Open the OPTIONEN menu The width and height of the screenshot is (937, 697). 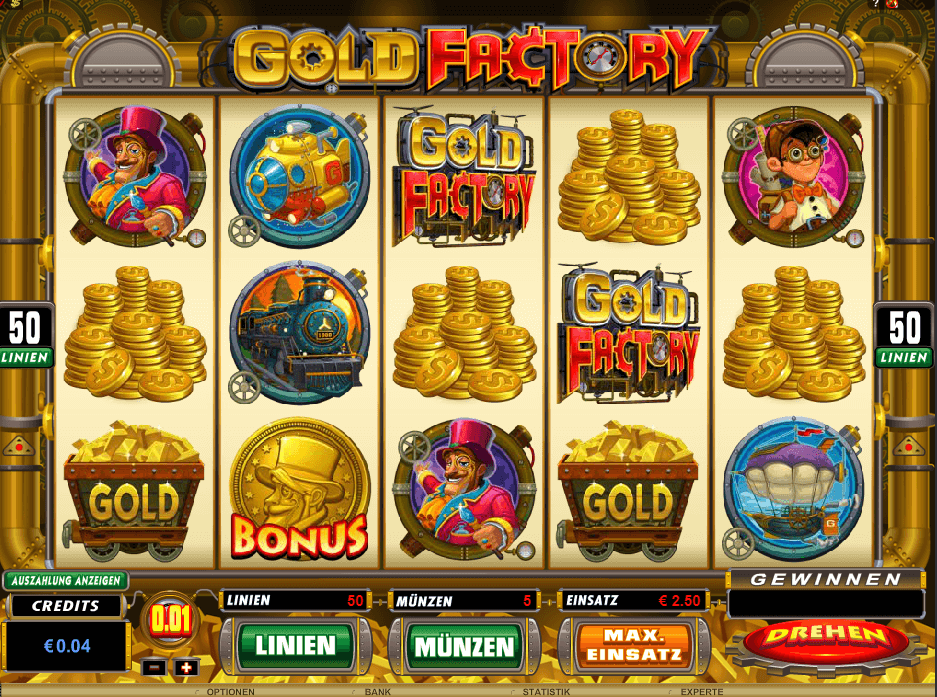(230, 692)
